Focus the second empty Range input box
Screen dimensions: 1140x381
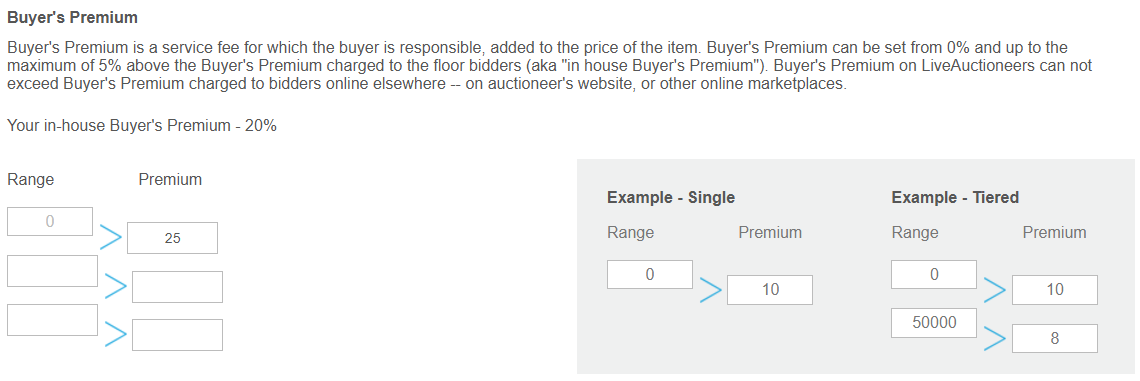click(x=52, y=270)
